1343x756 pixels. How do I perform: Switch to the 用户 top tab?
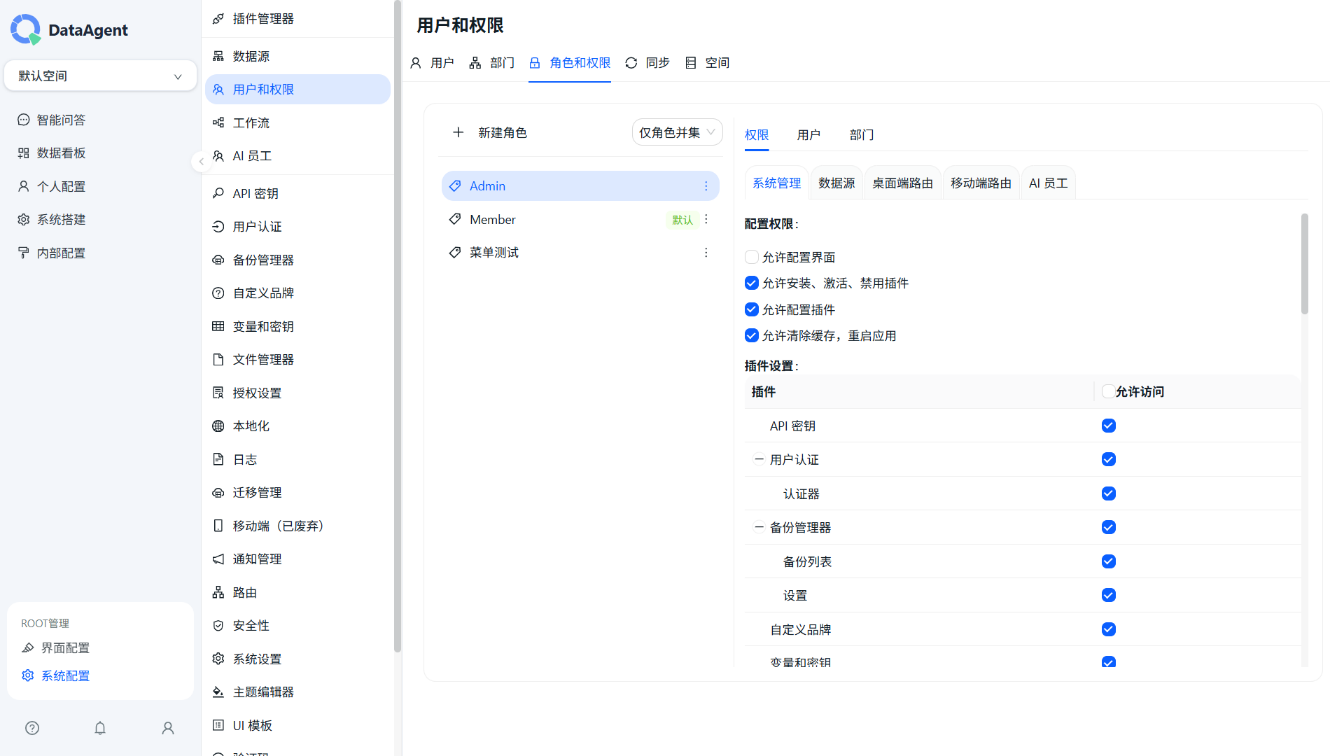[x=432, y=63]
